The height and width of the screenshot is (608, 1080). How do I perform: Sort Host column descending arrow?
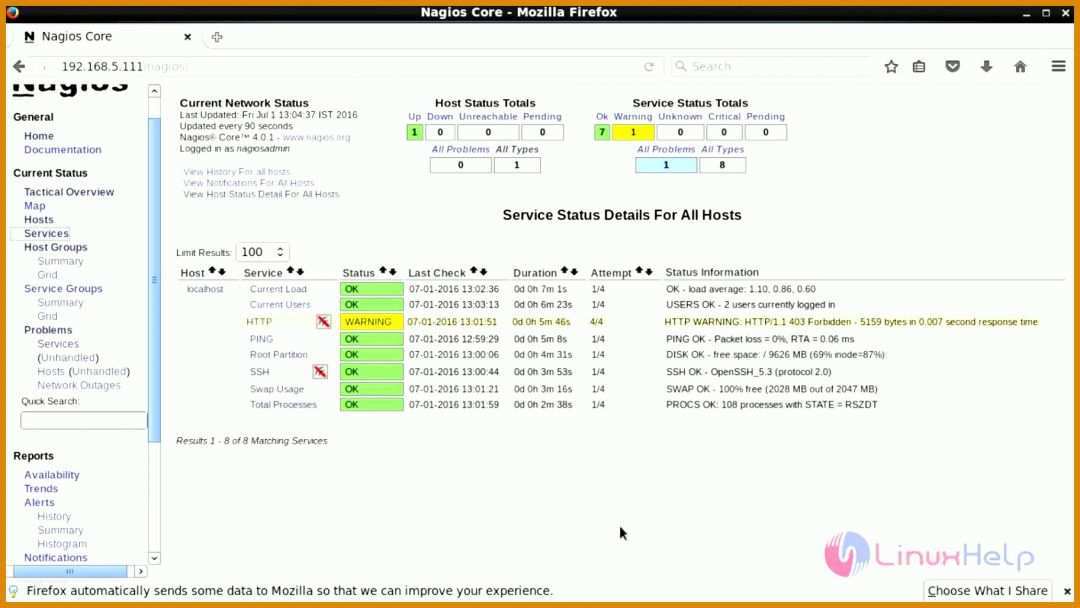(222, 272)
